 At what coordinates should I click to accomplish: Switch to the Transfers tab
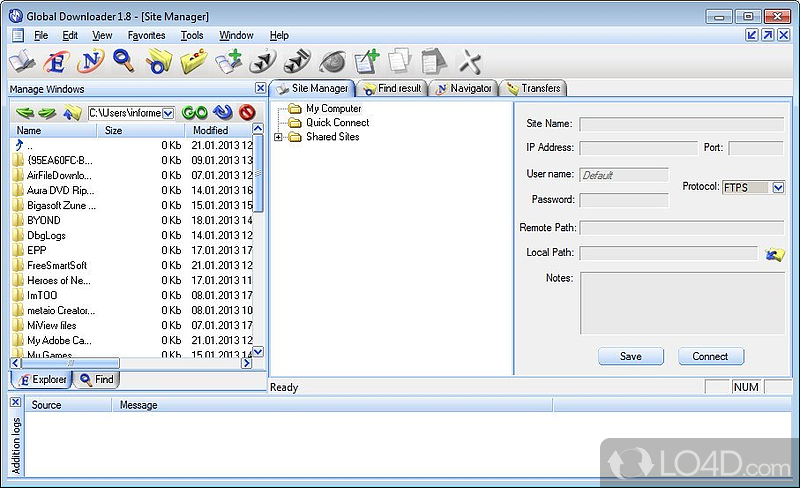pos(533,88)
